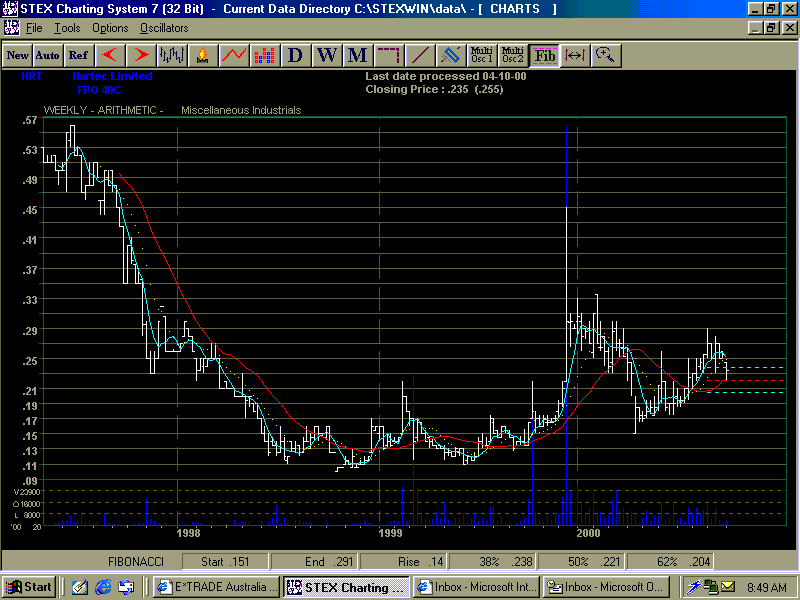Select the horizontal measure arrows tool

575,55
